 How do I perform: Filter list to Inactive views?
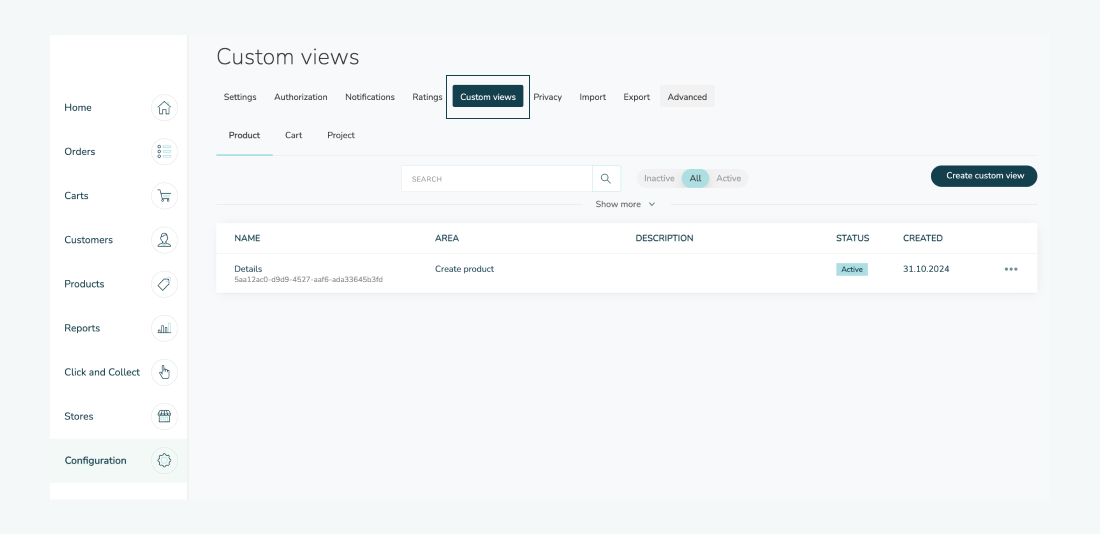(659, 178)
